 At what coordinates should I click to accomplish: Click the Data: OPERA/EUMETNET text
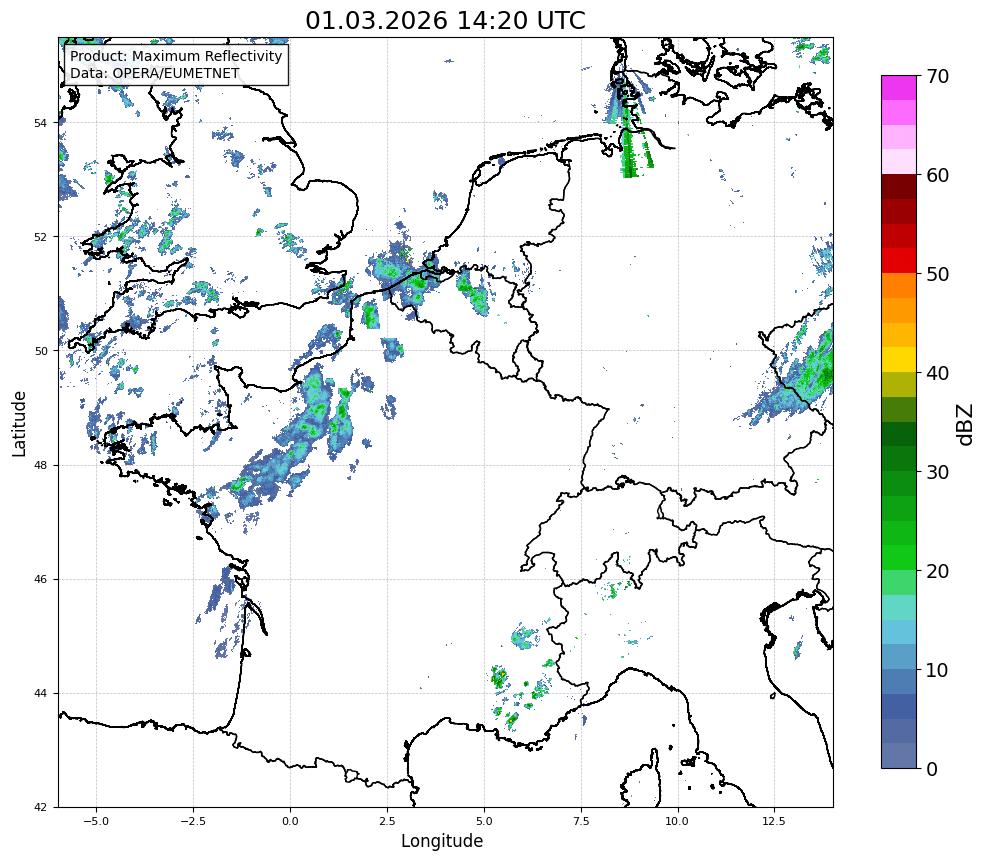(x=155, y=73)
